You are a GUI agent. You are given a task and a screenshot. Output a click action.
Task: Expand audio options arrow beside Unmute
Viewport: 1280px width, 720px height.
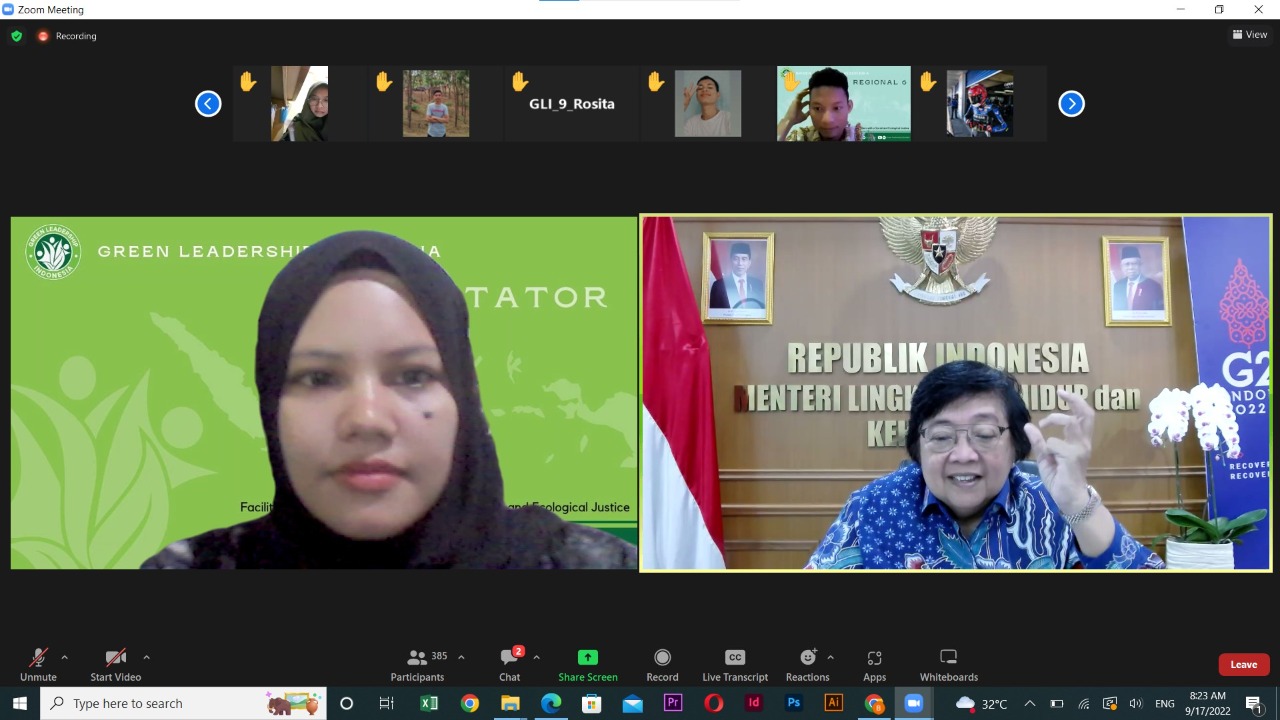[65, 657]
